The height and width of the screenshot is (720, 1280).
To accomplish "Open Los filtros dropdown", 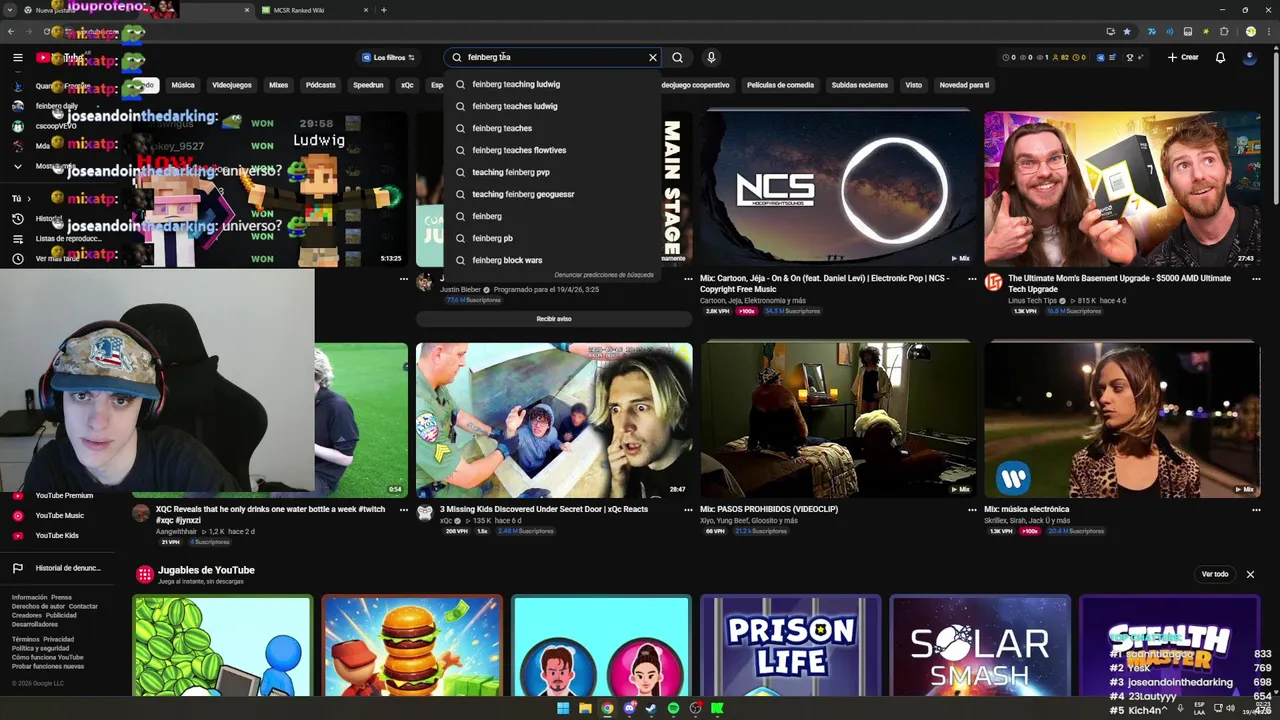I will click(388, 58).
